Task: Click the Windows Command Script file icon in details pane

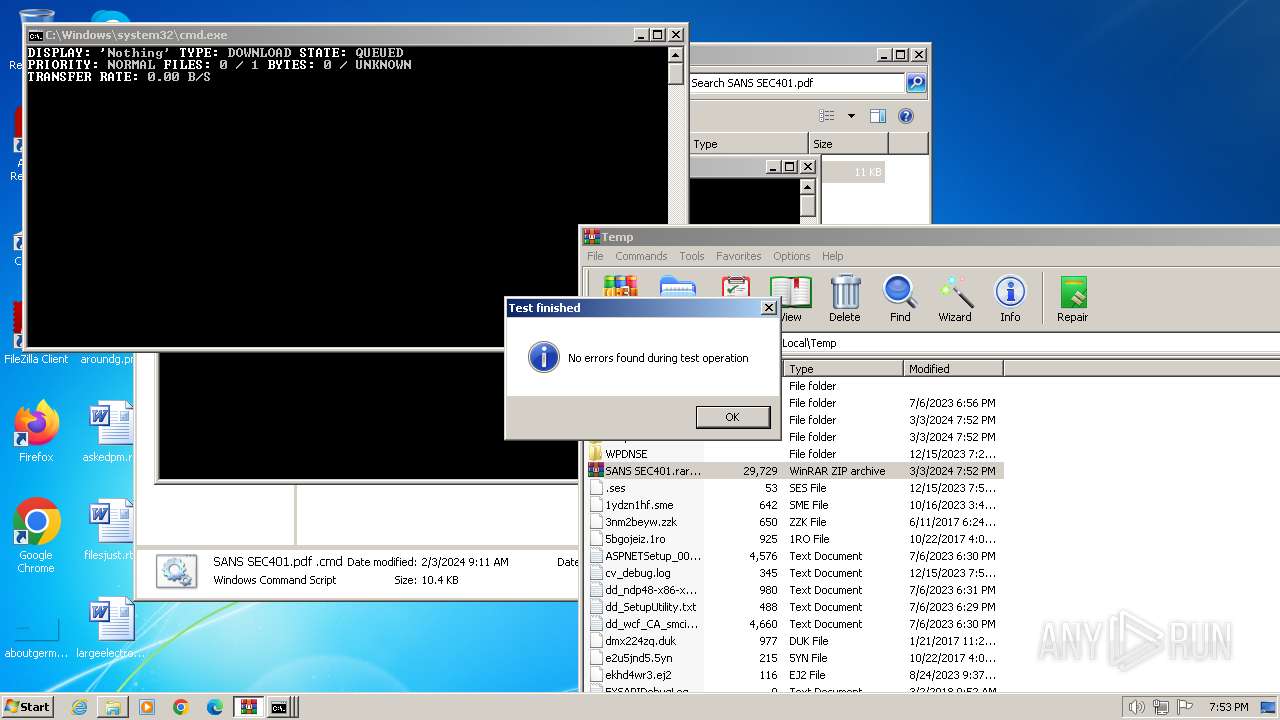Action: (x=177, y=571)
